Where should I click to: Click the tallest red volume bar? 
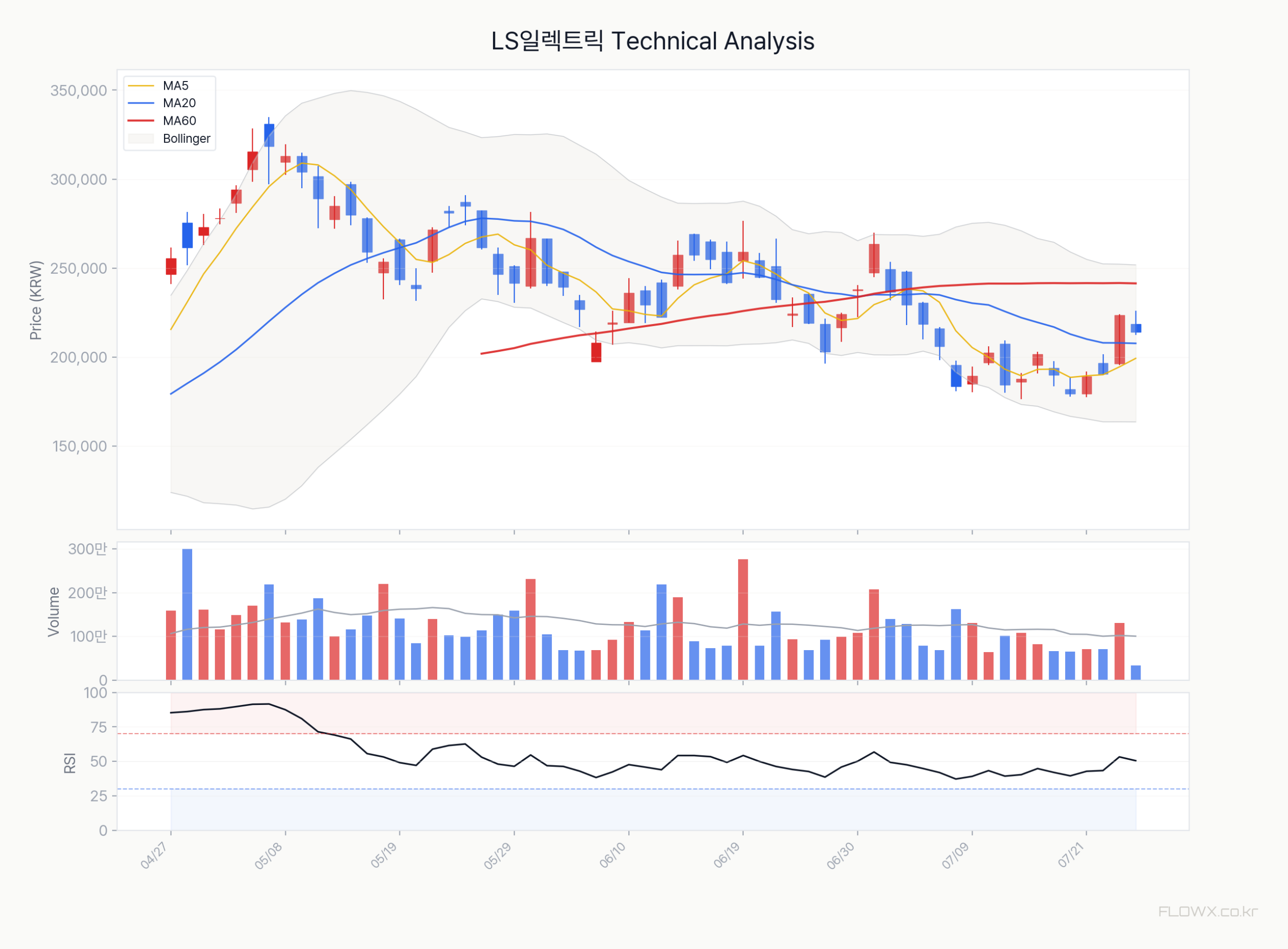743,620
